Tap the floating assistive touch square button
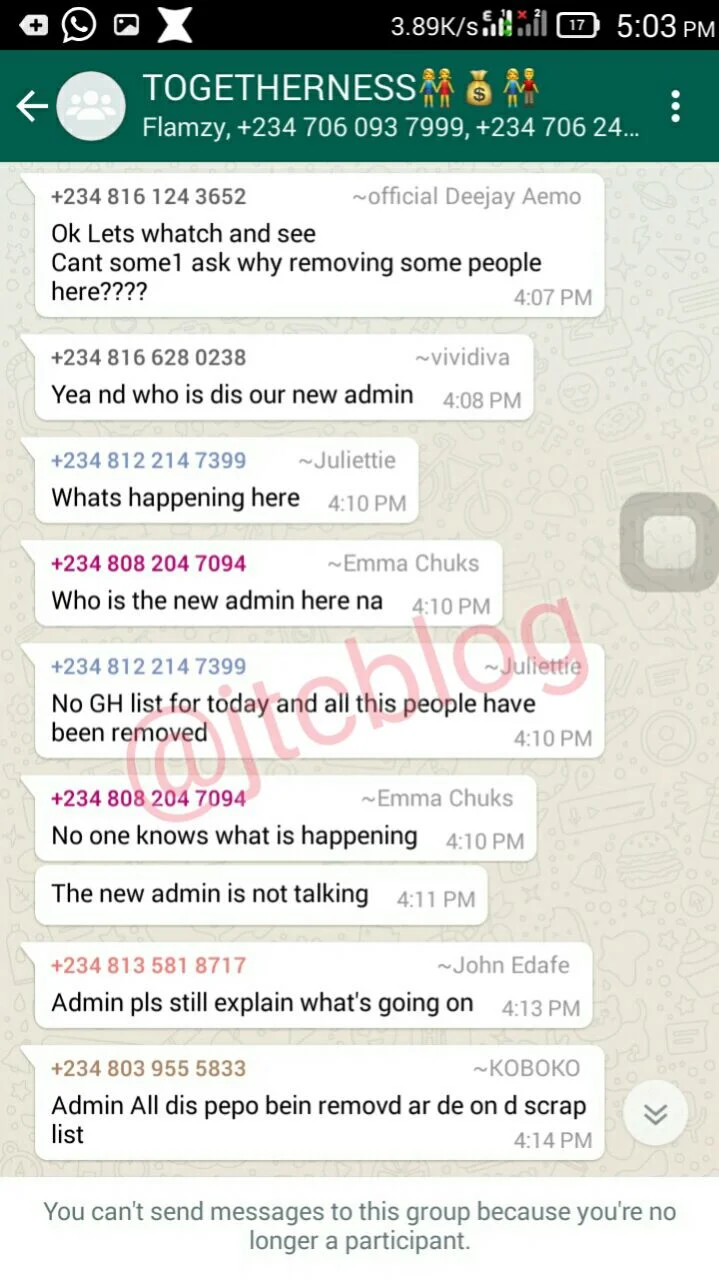Image resolution: width=719 pixels, height=1280 pixels. 669,542
